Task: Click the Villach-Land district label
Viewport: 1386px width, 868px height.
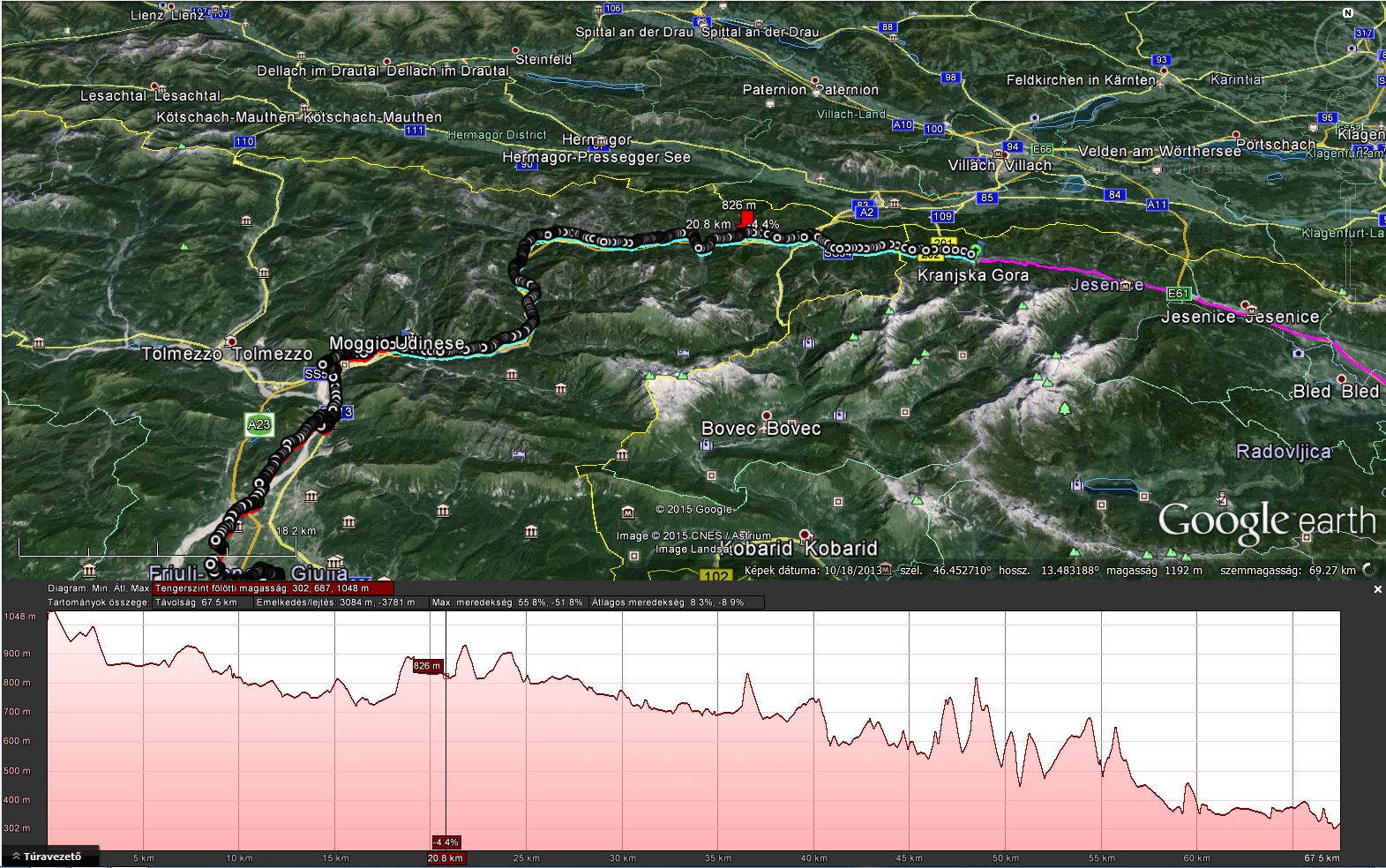Action: (851, 114)
